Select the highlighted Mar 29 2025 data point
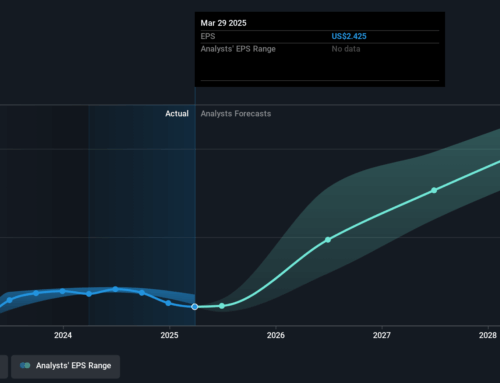Image resolution: width=500 pixels, height=383 pixels. 195,307
